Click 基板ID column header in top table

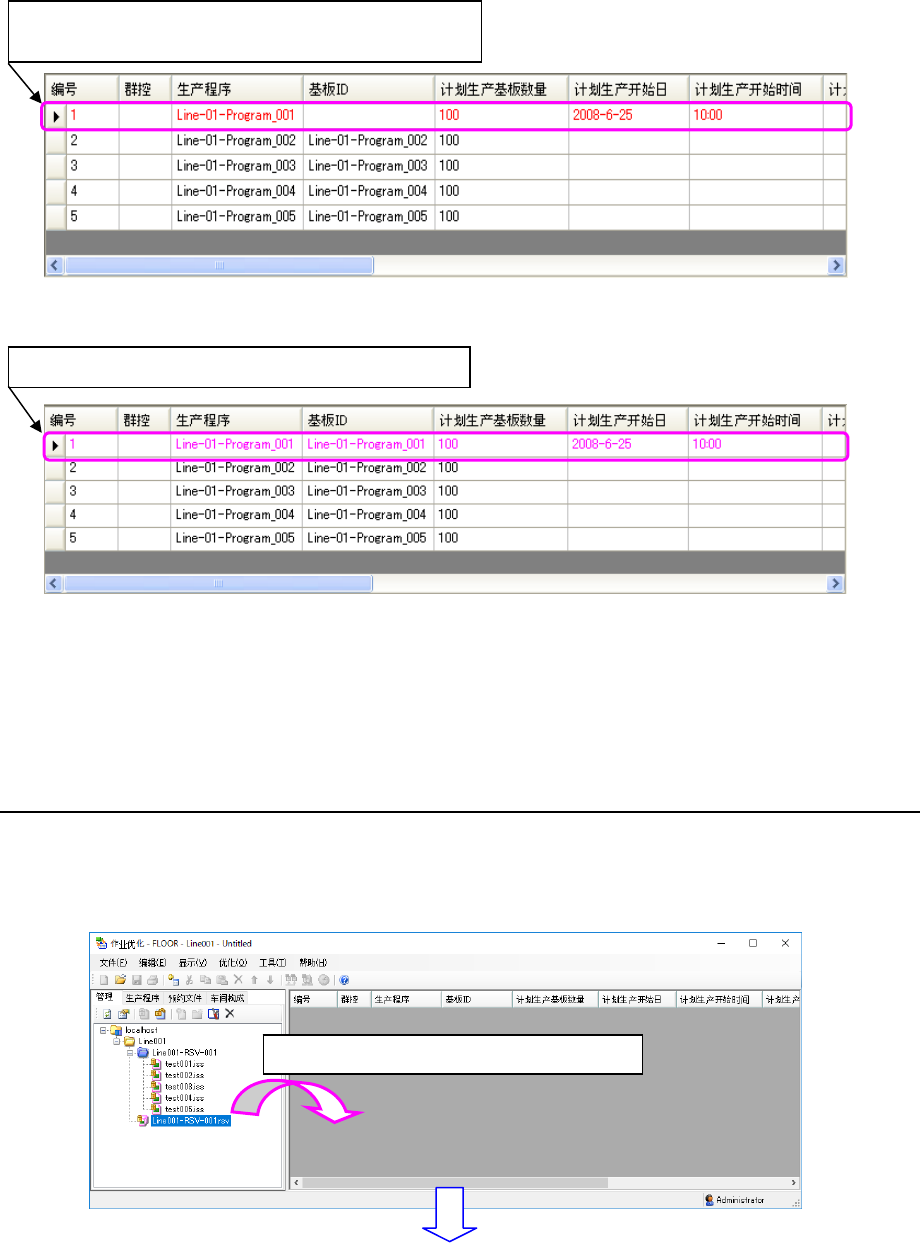(x=368, y=89)
